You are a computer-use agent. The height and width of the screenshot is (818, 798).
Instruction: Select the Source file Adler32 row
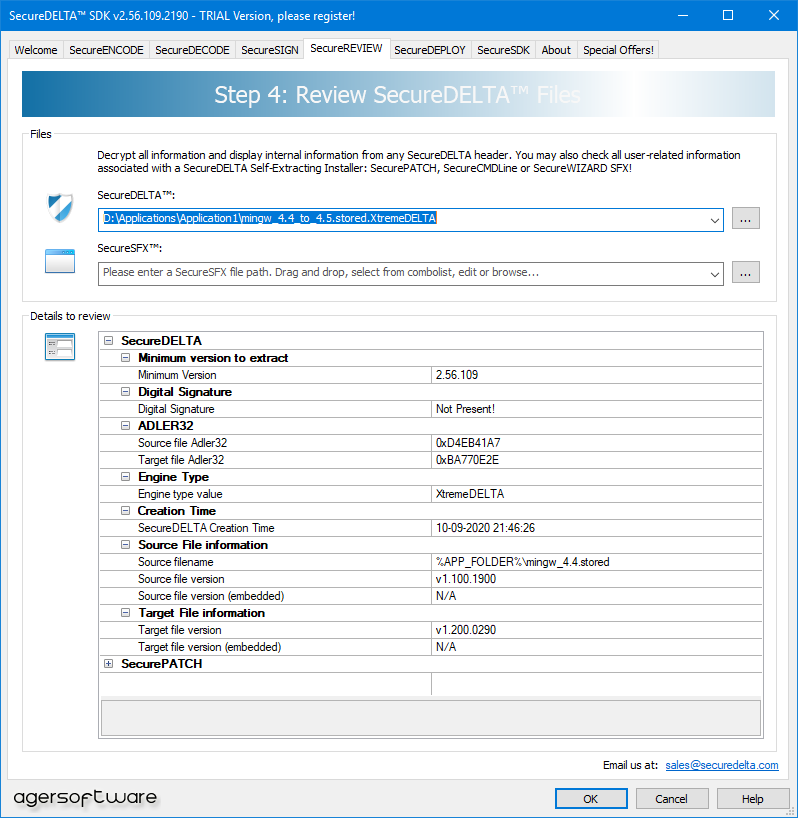pyautogui.click(x=431, y=443)
